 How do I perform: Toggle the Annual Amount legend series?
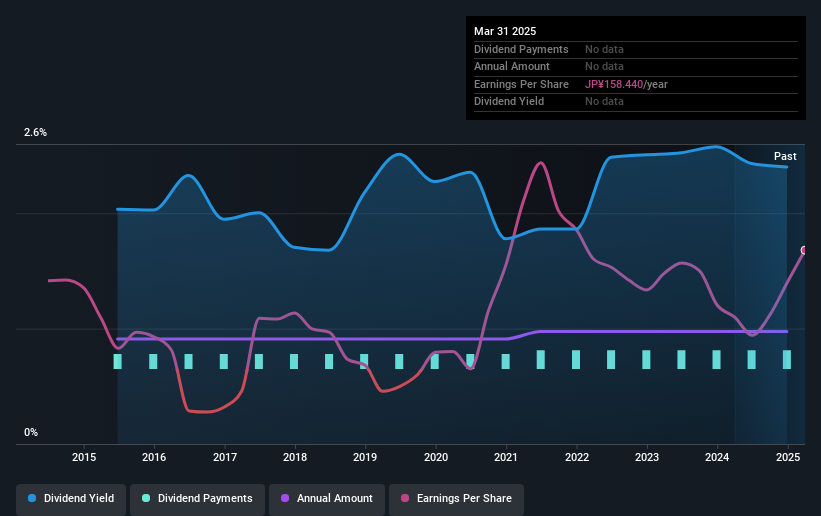point(327,498)
